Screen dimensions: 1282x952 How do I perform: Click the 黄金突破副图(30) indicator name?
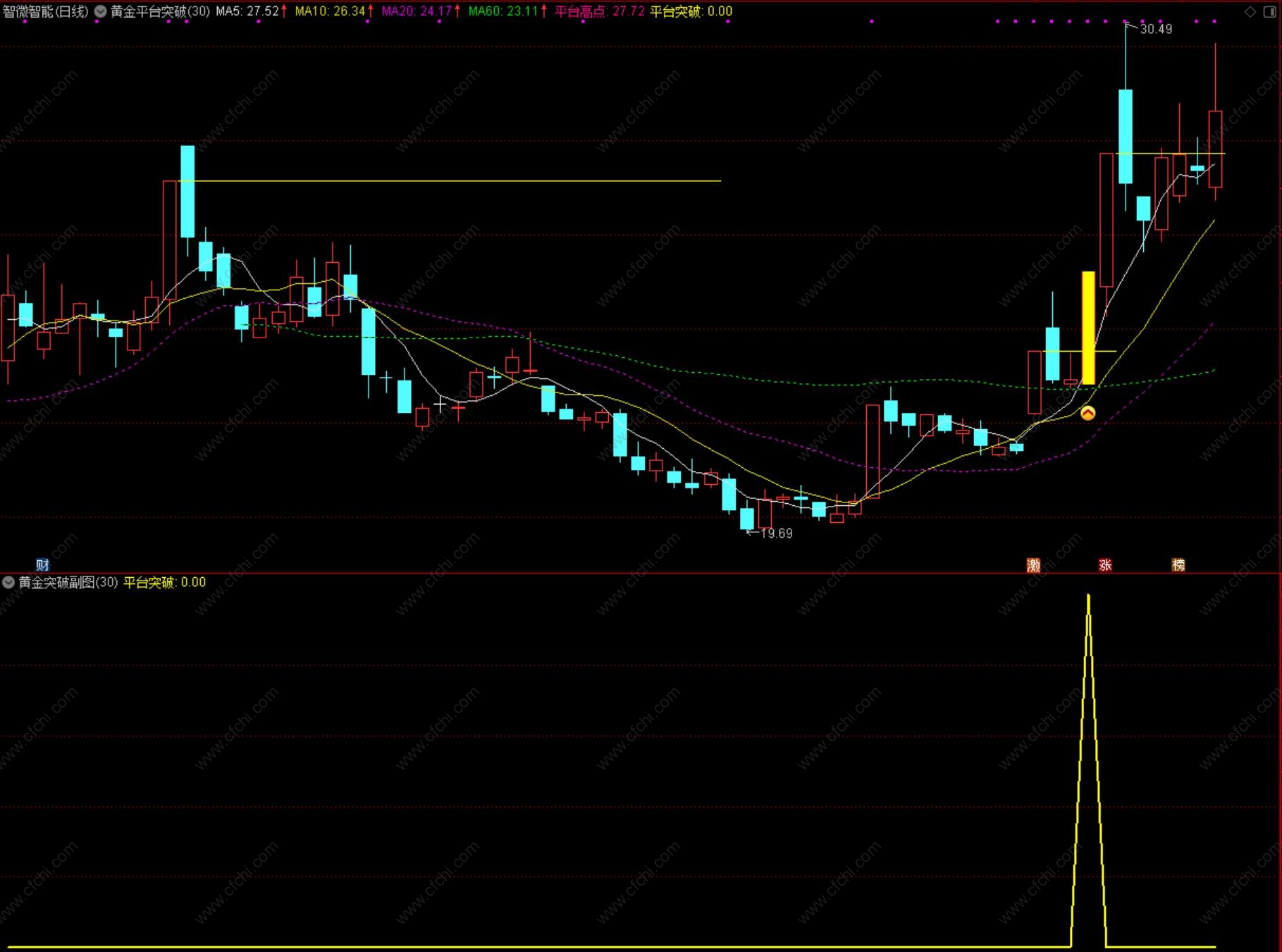[x=68, y=582]
